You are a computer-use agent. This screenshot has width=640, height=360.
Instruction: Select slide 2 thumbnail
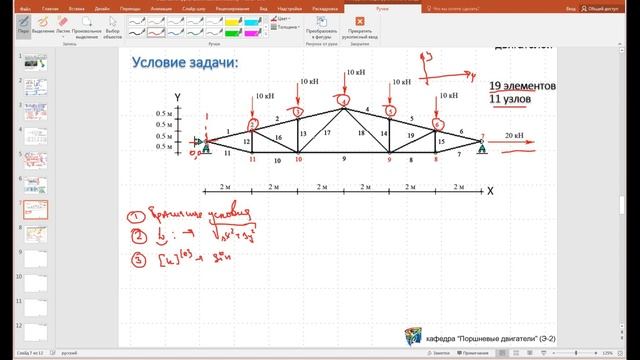coord(36,87)
